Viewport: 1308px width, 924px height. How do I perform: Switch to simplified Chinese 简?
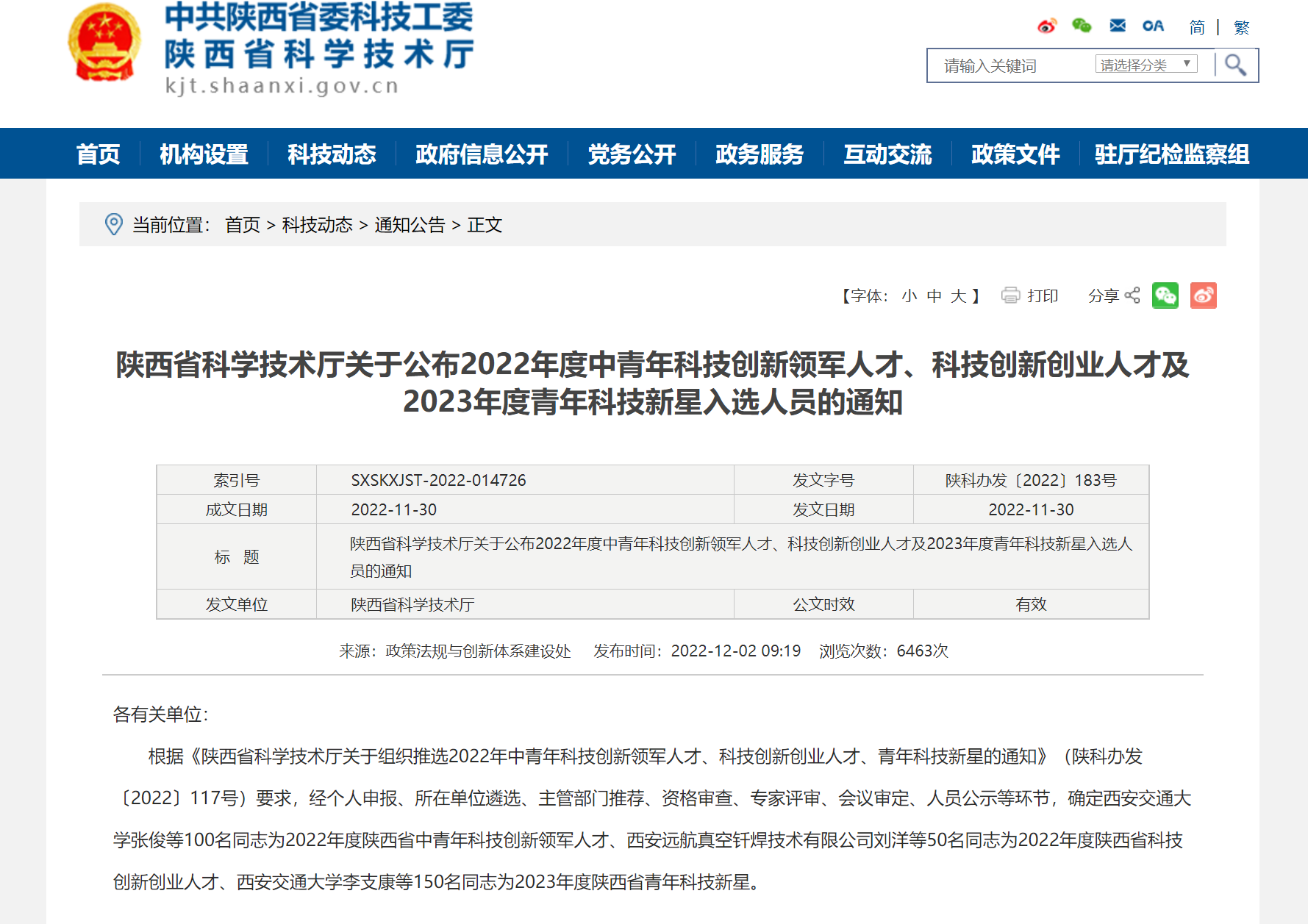[x=1197, y=27]
